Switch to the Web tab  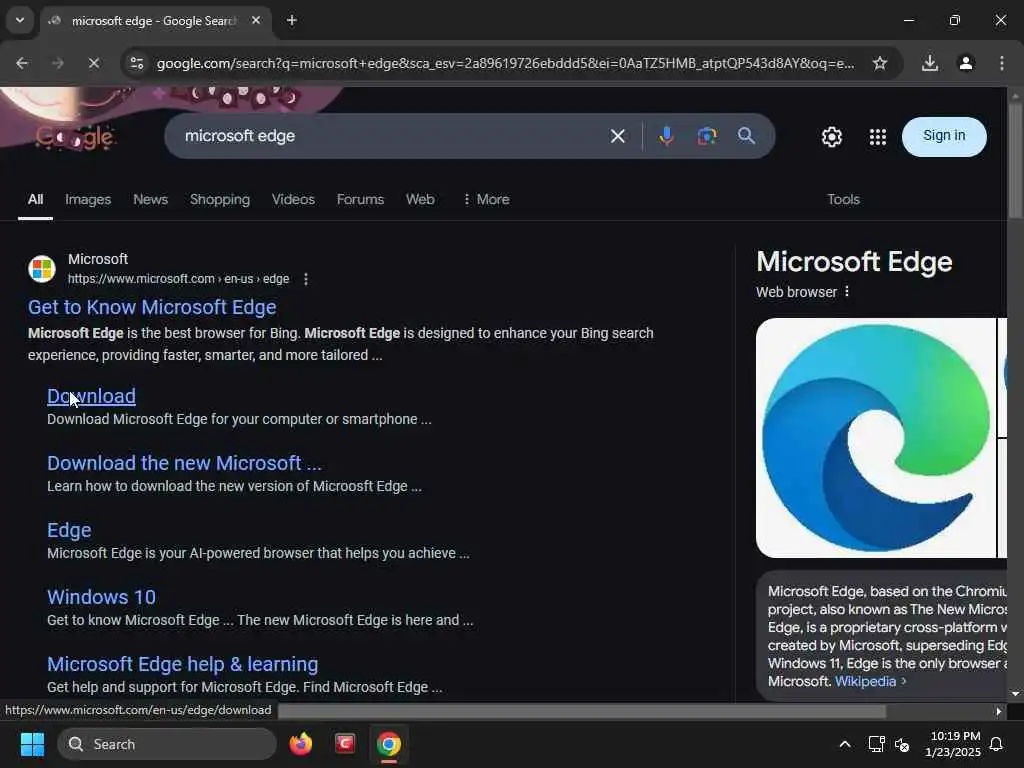pyautogui.click(x=420, y=199)
